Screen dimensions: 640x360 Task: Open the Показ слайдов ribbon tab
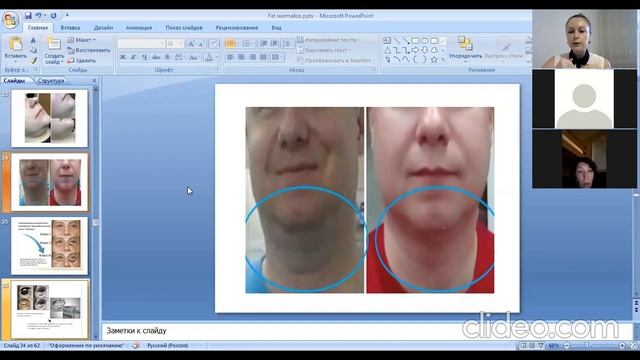[184, 28]
